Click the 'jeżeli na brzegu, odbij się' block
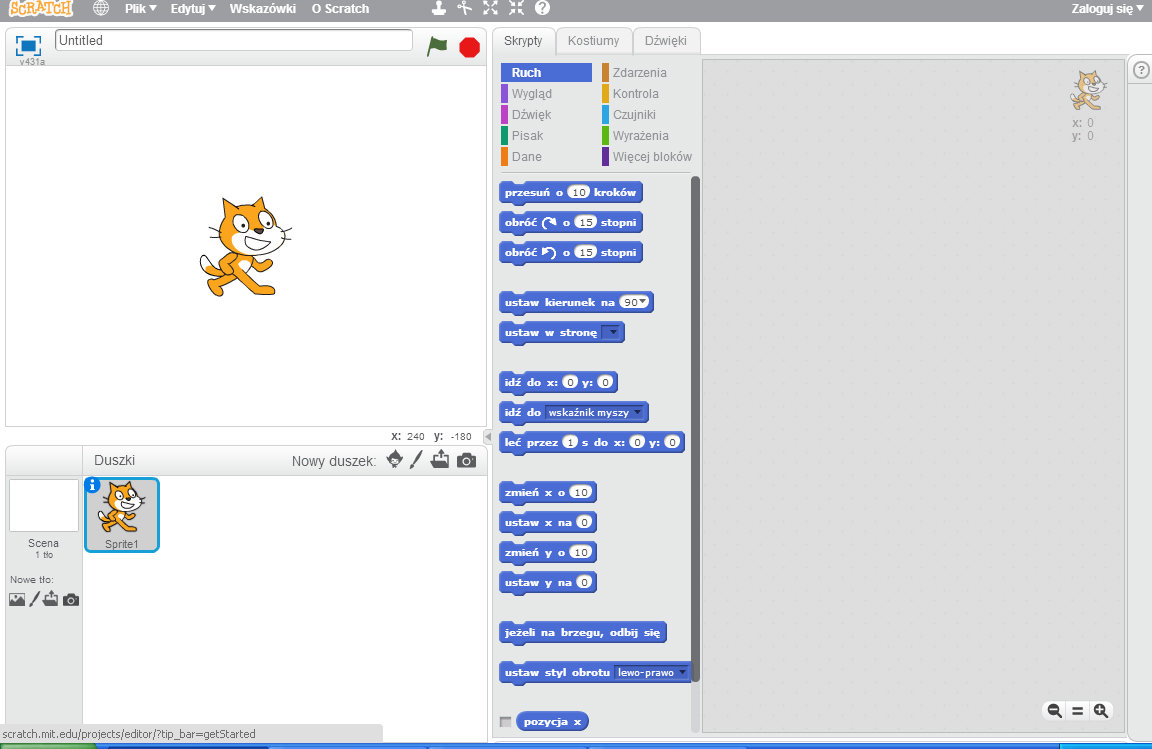 tap(583, 632)
